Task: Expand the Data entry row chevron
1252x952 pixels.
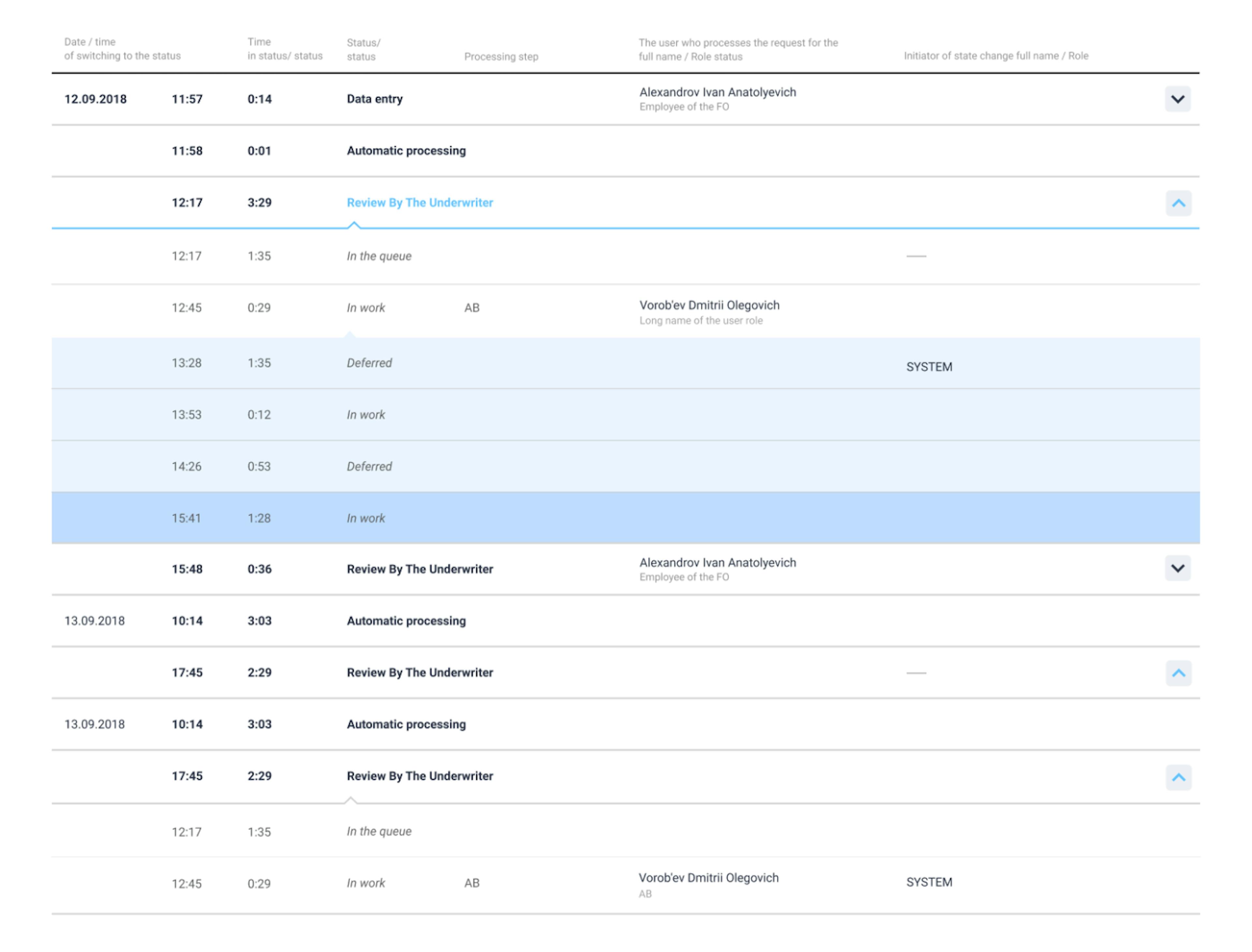Action: pyautogui.click(x=1177, y=99)
